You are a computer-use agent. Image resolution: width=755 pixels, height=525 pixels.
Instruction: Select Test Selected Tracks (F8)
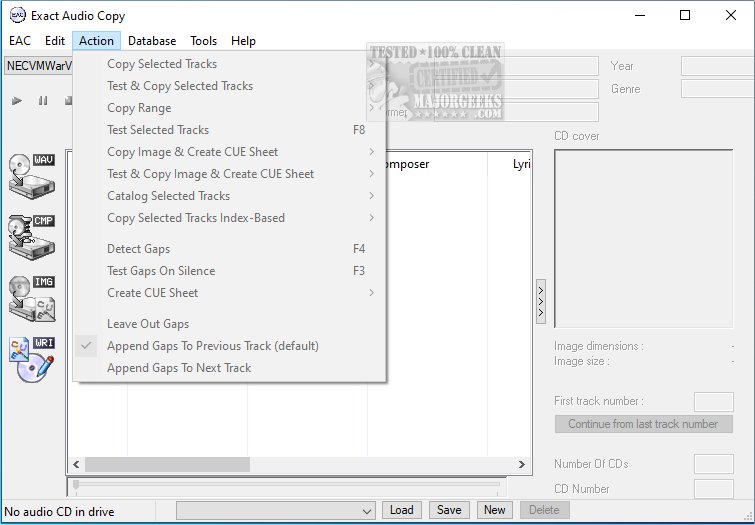click(230, 130)
